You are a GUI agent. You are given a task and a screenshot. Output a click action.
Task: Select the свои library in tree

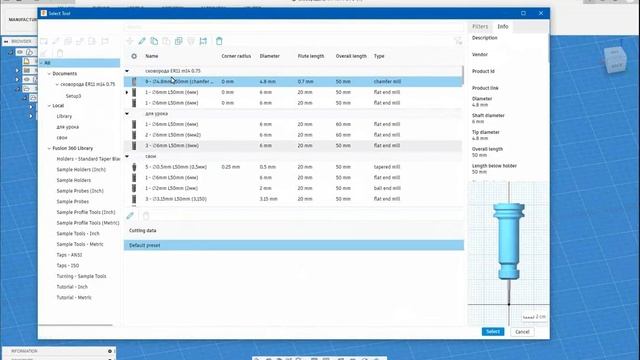(x=62, y=138)
